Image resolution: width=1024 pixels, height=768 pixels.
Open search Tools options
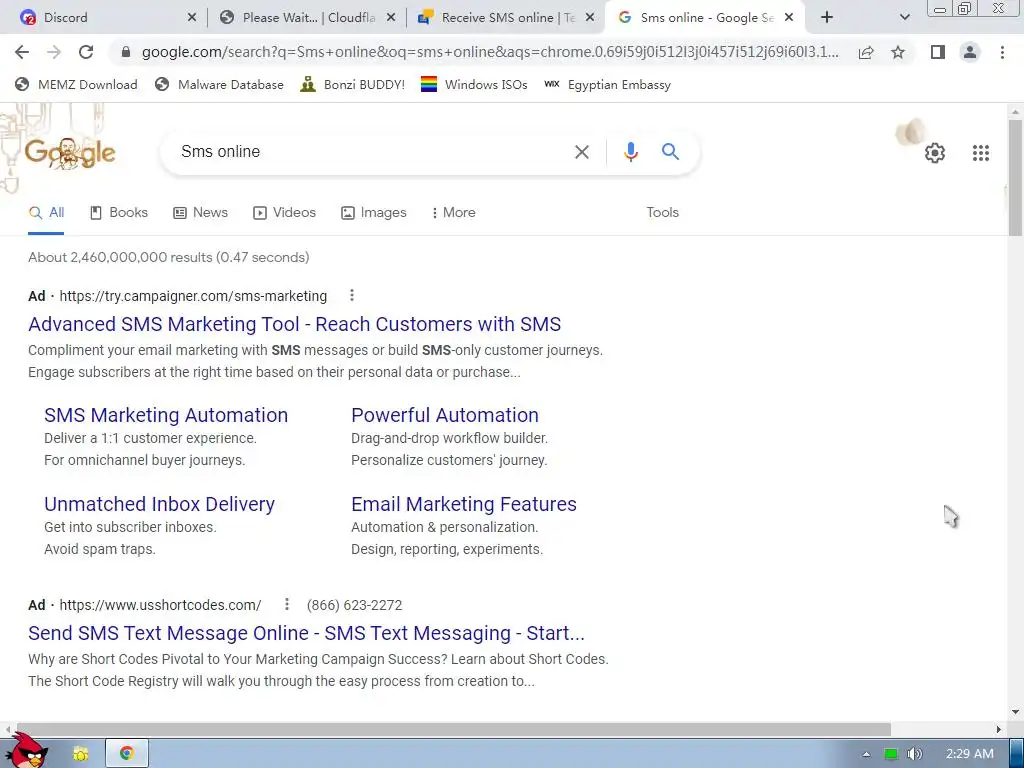pos(662,213)
